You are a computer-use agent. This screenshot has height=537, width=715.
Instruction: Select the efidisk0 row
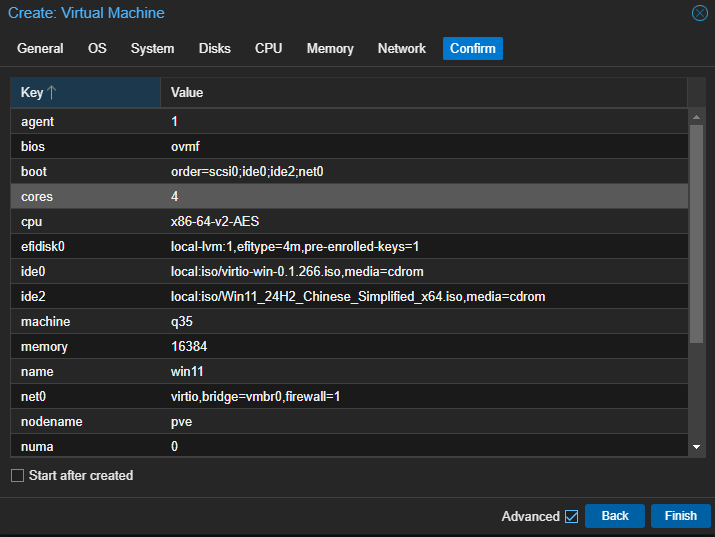click(349, 246)
